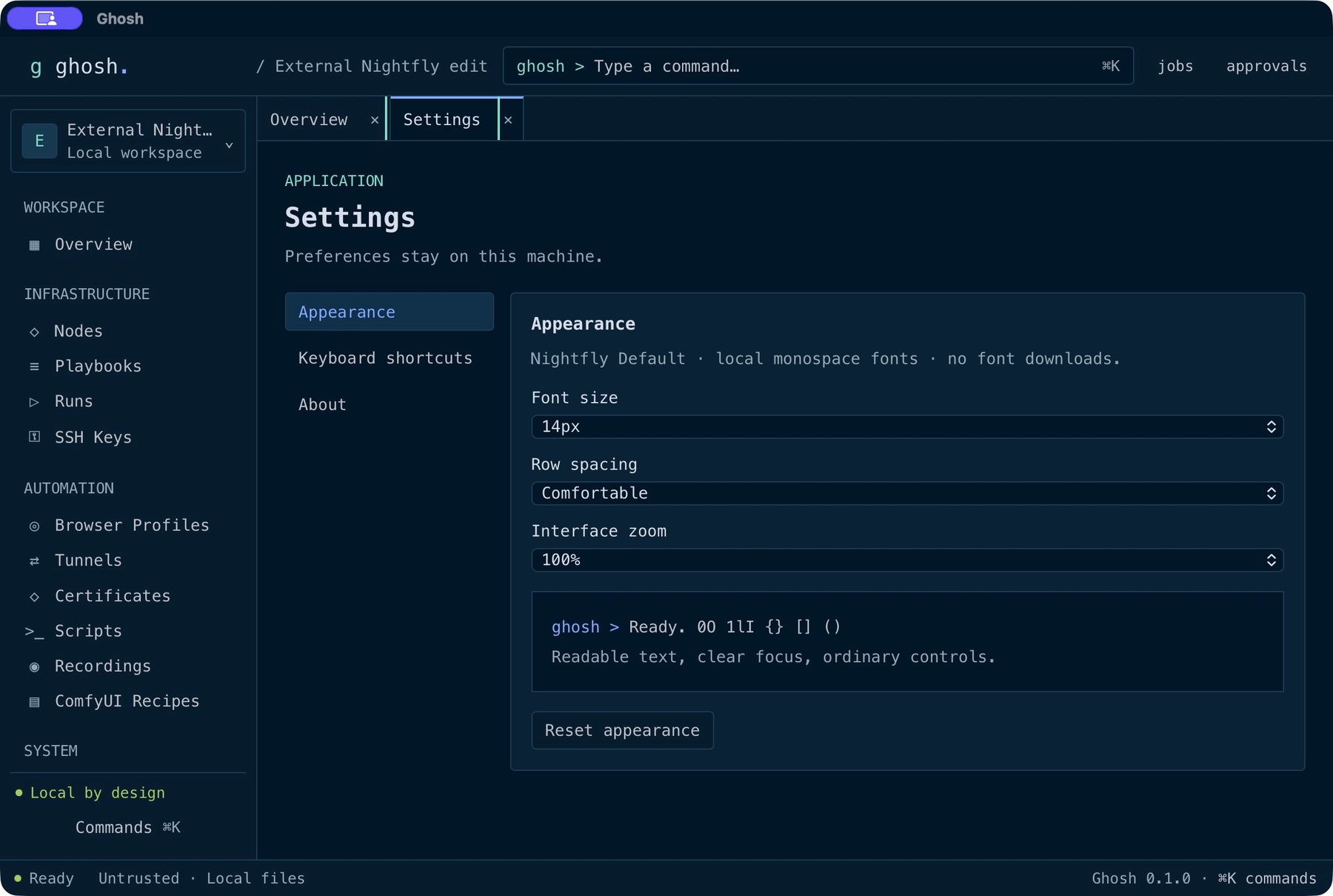Open the Interface zoom dropdown
Image resolution: width=1333 pixels, height=896 pixels.
[x=907, y=560]
